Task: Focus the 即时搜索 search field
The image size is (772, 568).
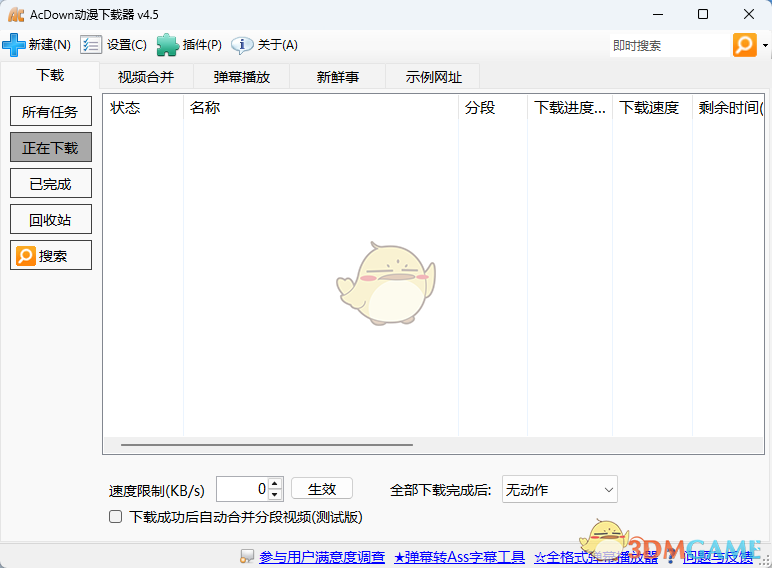Action: click(671, 45)
